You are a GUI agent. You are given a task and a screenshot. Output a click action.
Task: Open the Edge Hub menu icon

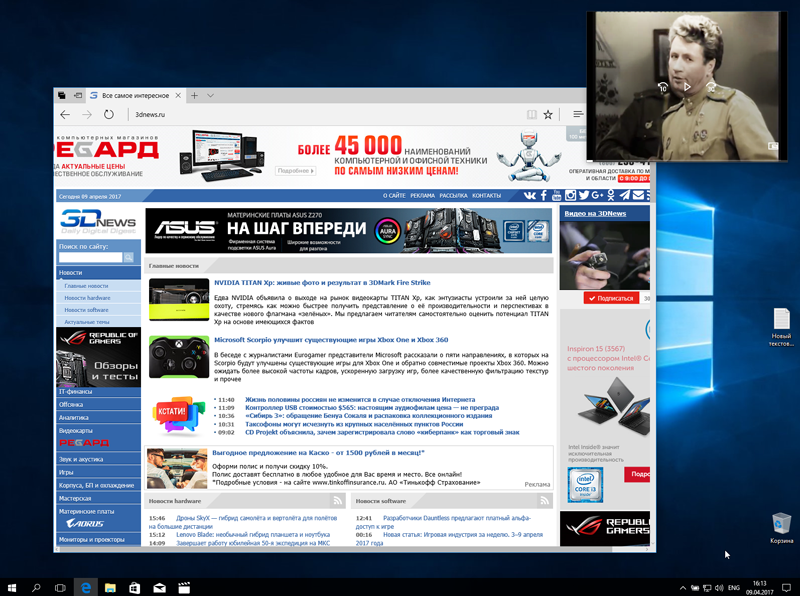(577, 114)
